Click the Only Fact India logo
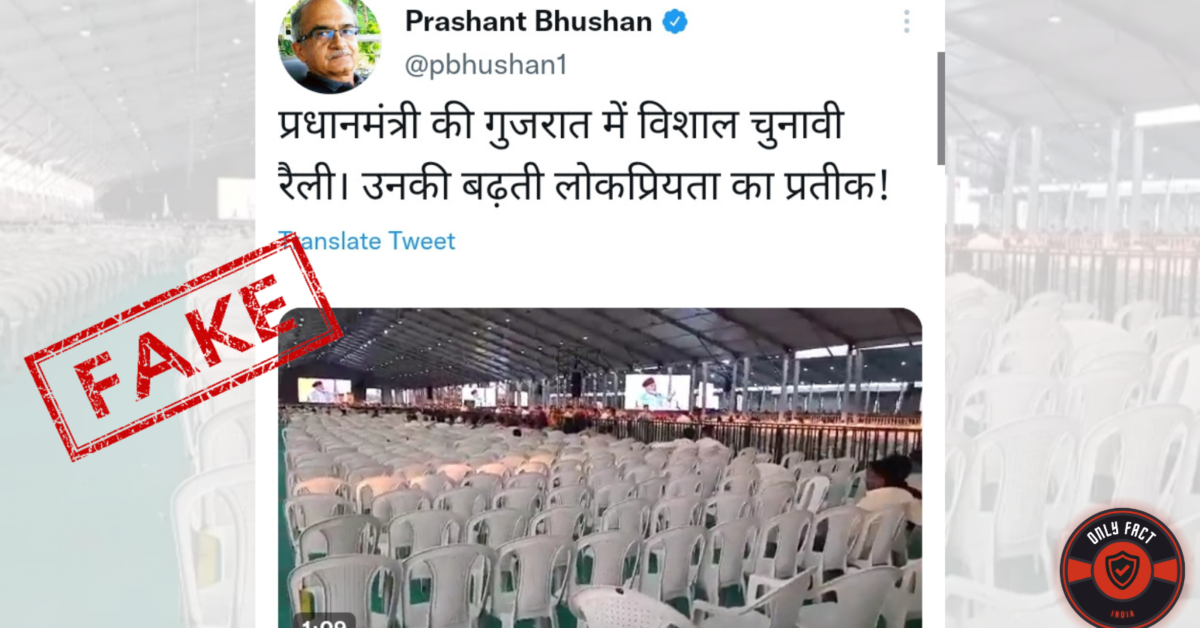The width and height of the screenshot is (1200, 628). [x=1121, y=567]
